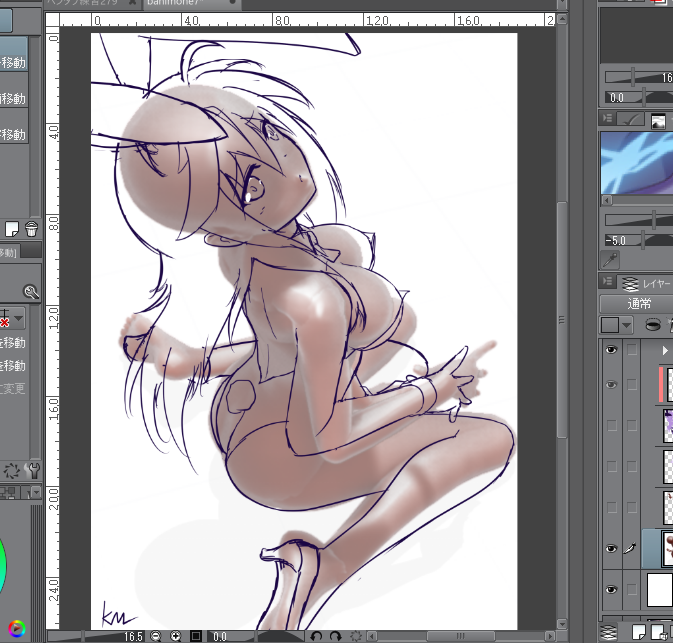The height and width of the screenshot is (643, 673).
Task: Adjust the navigator rotation slider showing 0.0
Action: click(638, 97)
